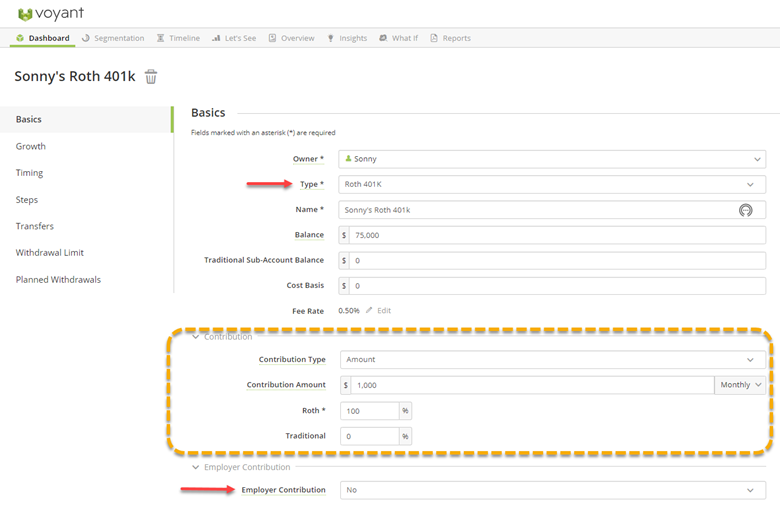The height and width of the screenshot is (512, 780).
Task: Open the Dashboard tab
Action: point(43,38)
